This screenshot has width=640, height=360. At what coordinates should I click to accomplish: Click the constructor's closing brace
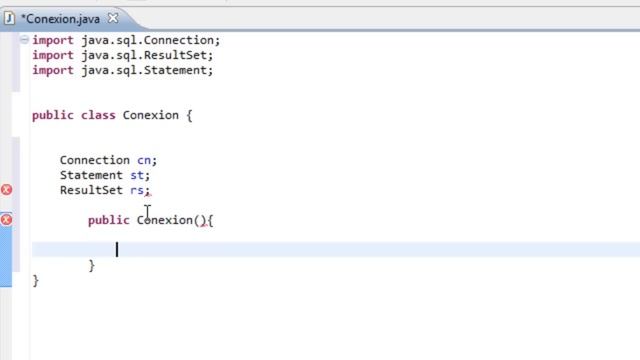click(x=92, y=266)
